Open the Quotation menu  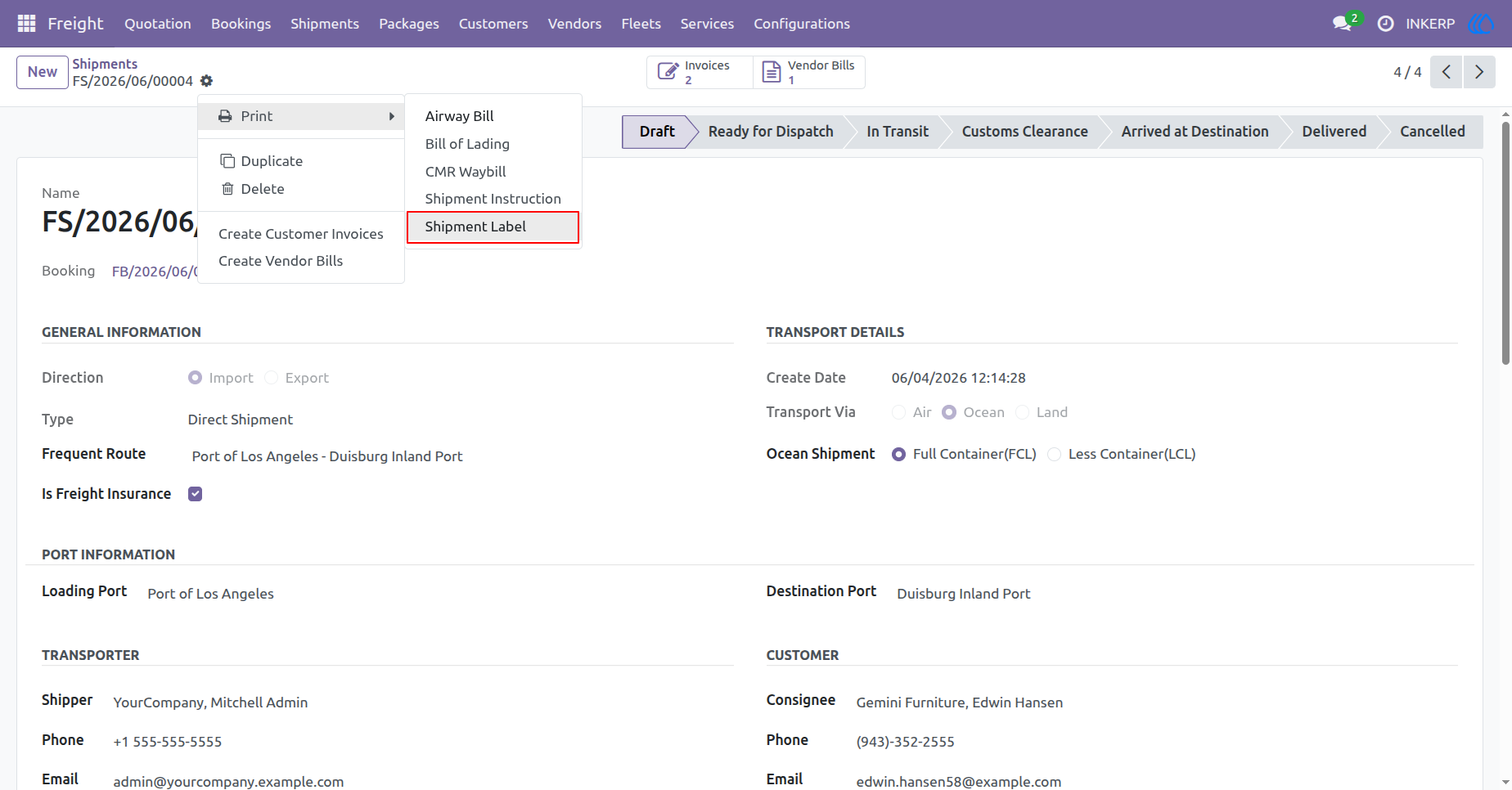point(158,24)
